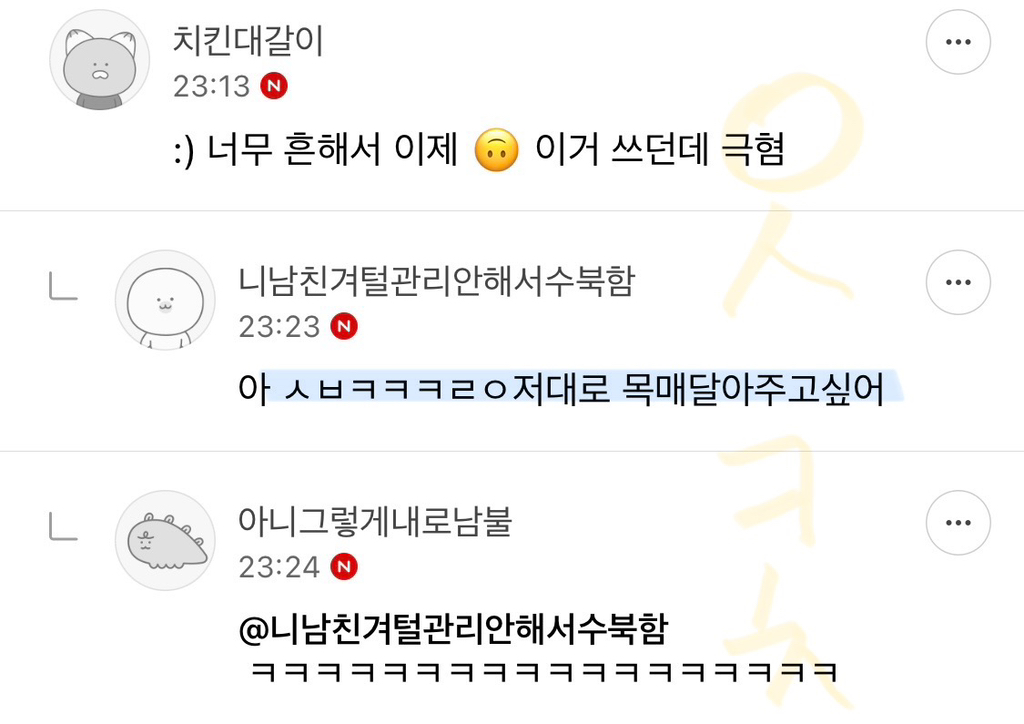1024x724 pixels.
Task: Open more options for 치킨대갈이's comment
Action: (958, 42)
